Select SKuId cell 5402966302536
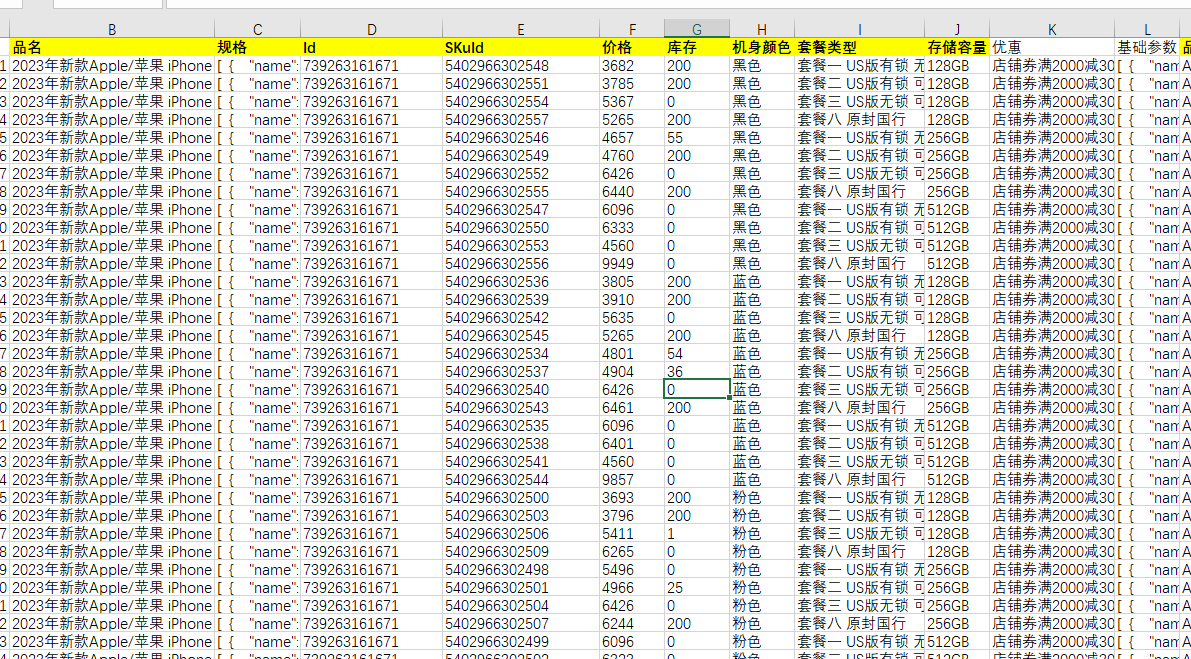The width and height of the screenshot is (1191, 659). [x=520, y=282]
